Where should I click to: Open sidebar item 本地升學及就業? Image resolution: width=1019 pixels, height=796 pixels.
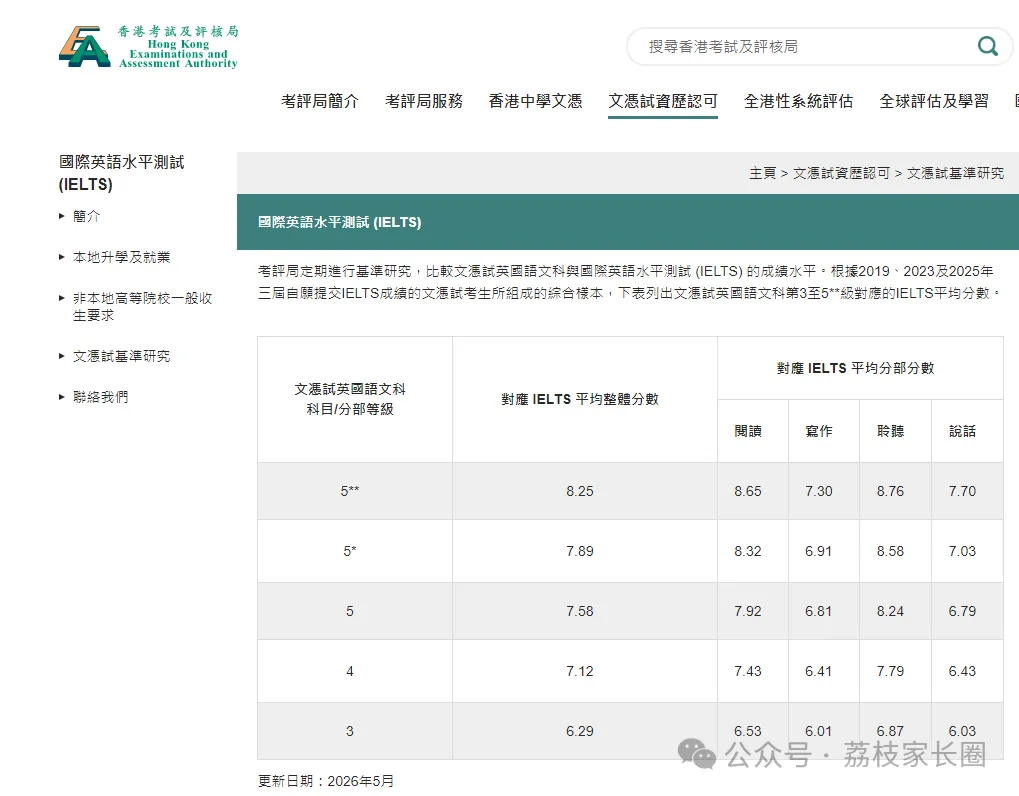coord(122,257)
